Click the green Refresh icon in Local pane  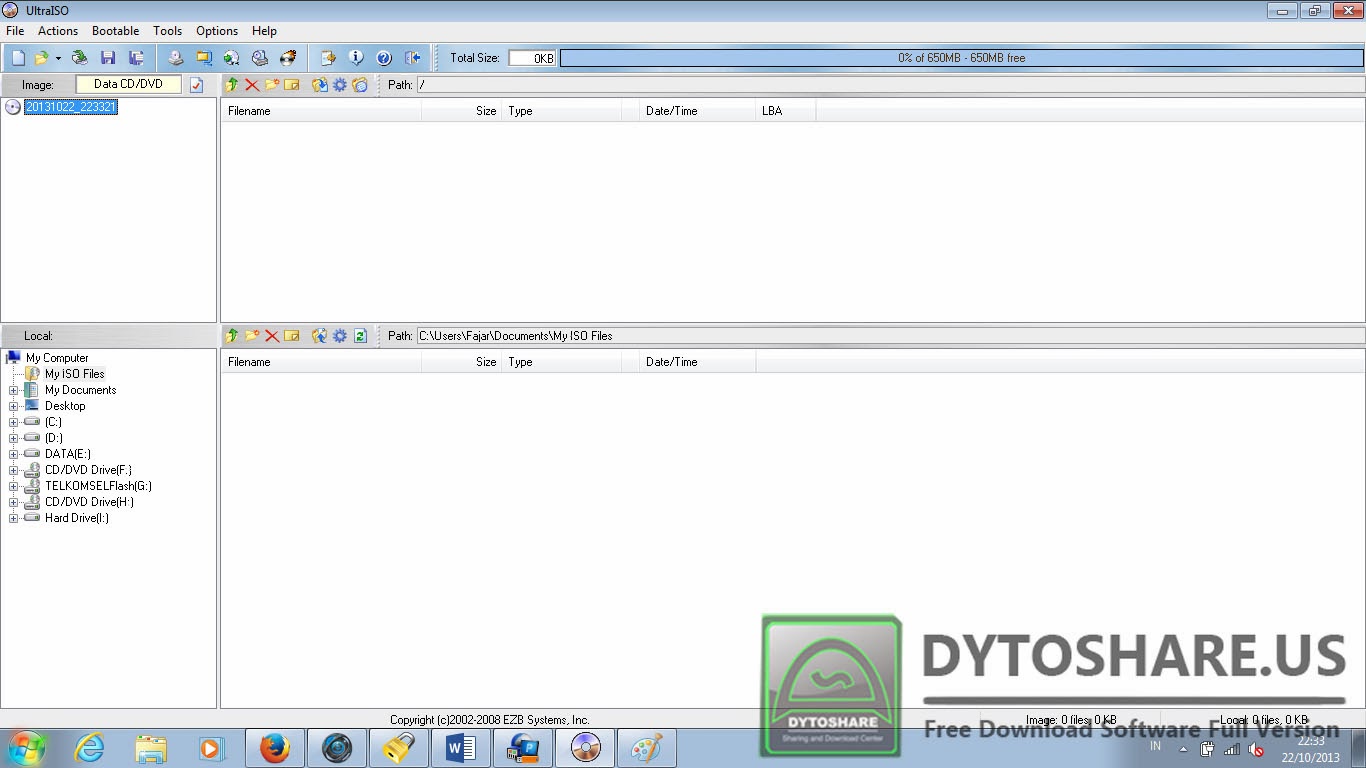pyautogui.click(x=360, y=336)
